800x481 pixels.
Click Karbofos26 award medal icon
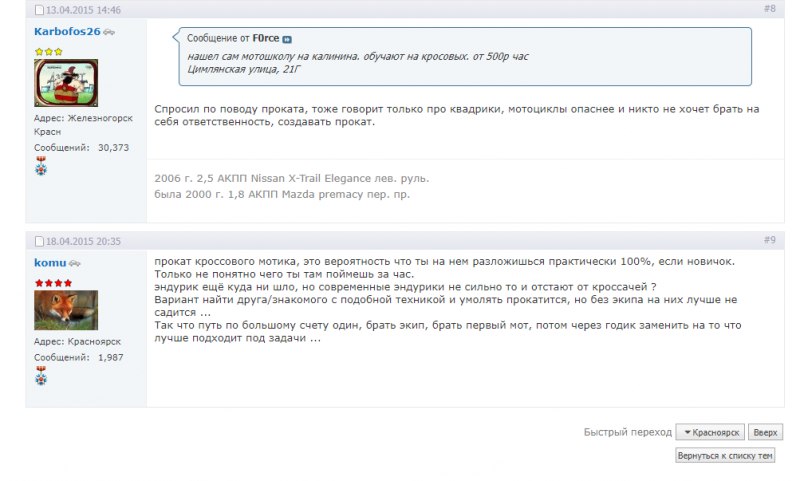pos(41,166)
